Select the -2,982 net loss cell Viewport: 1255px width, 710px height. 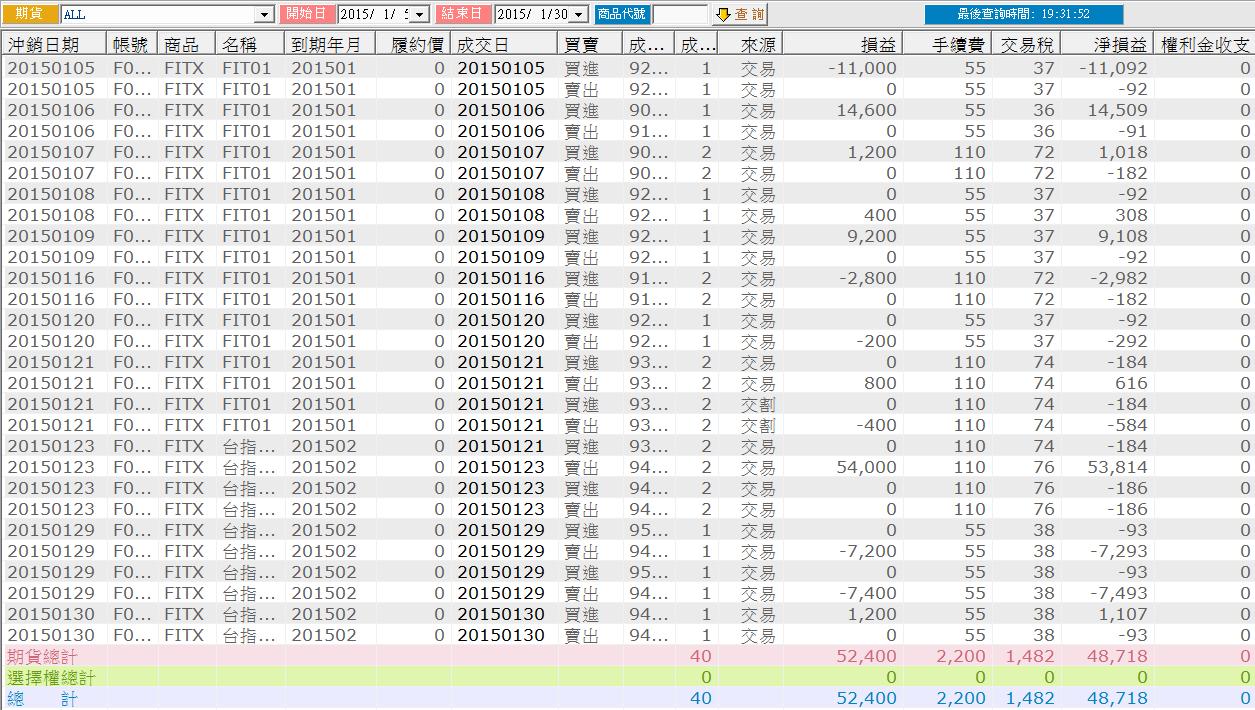[1119, 278]
